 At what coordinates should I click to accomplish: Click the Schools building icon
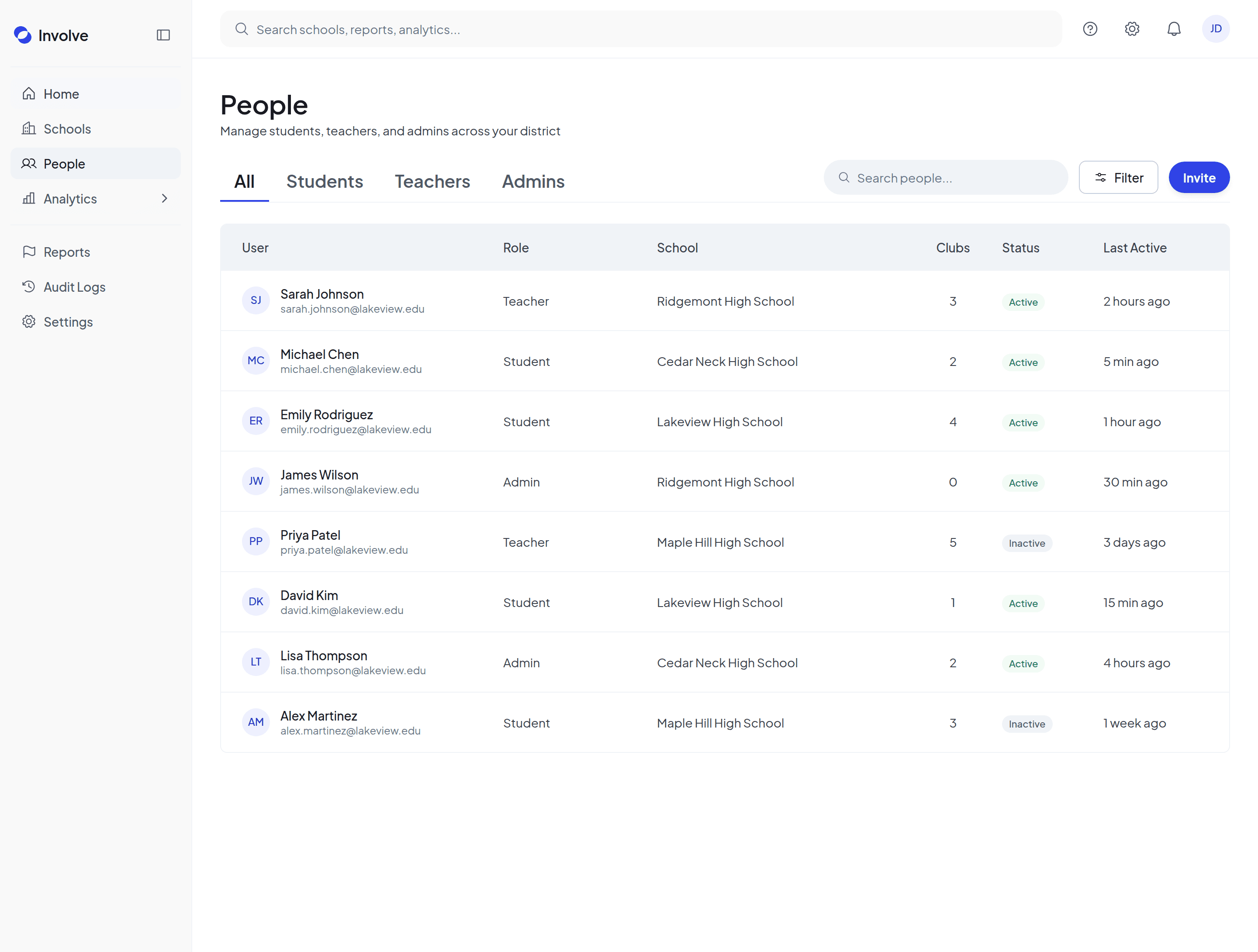click(x=29, y=128)
